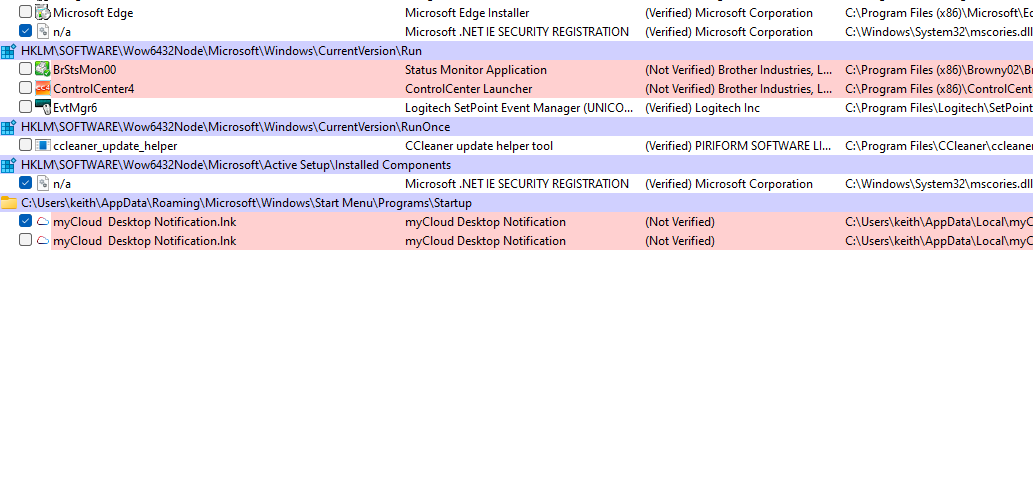Click the BrStsMon00 Status Monitor icon
Viewport: 1033px width, 477px height.
coord(43,69)
